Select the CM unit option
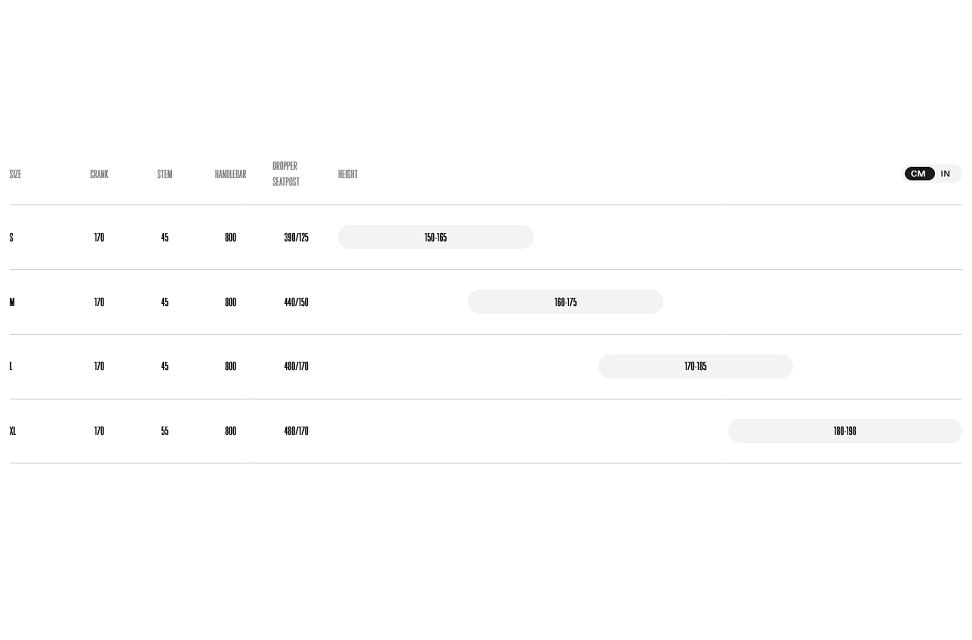The width and height of the screenshot is (972, 640). [x=919, y=174]
